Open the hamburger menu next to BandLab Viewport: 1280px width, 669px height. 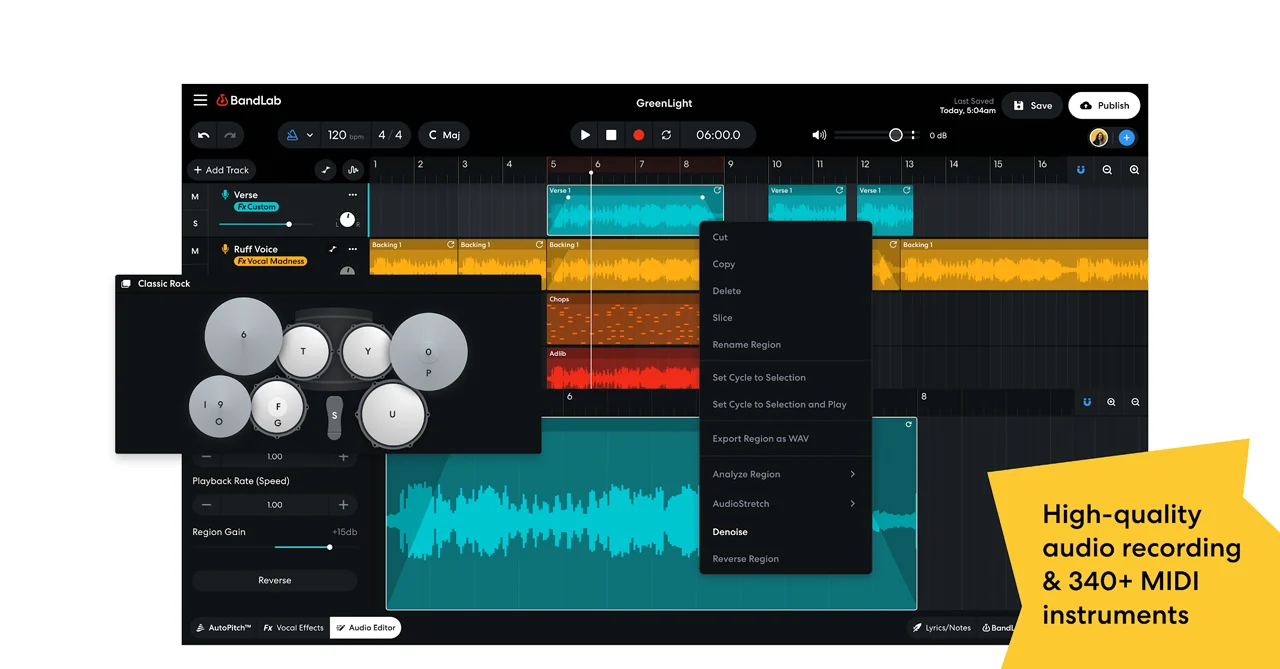point(200,100)
